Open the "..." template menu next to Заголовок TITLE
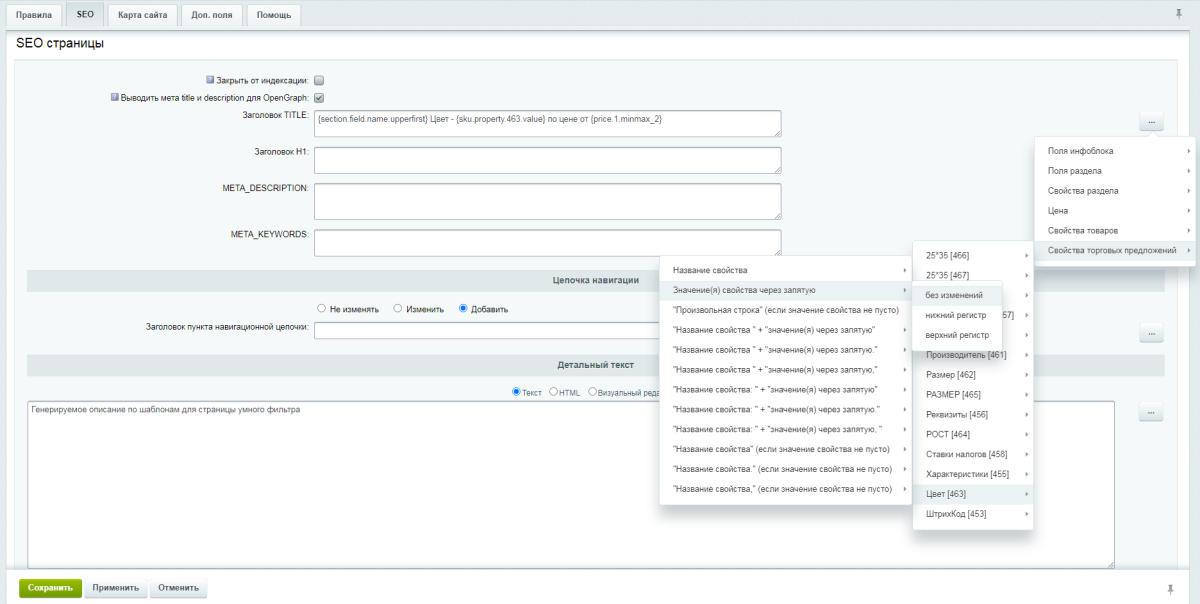 coord(1150,122)
